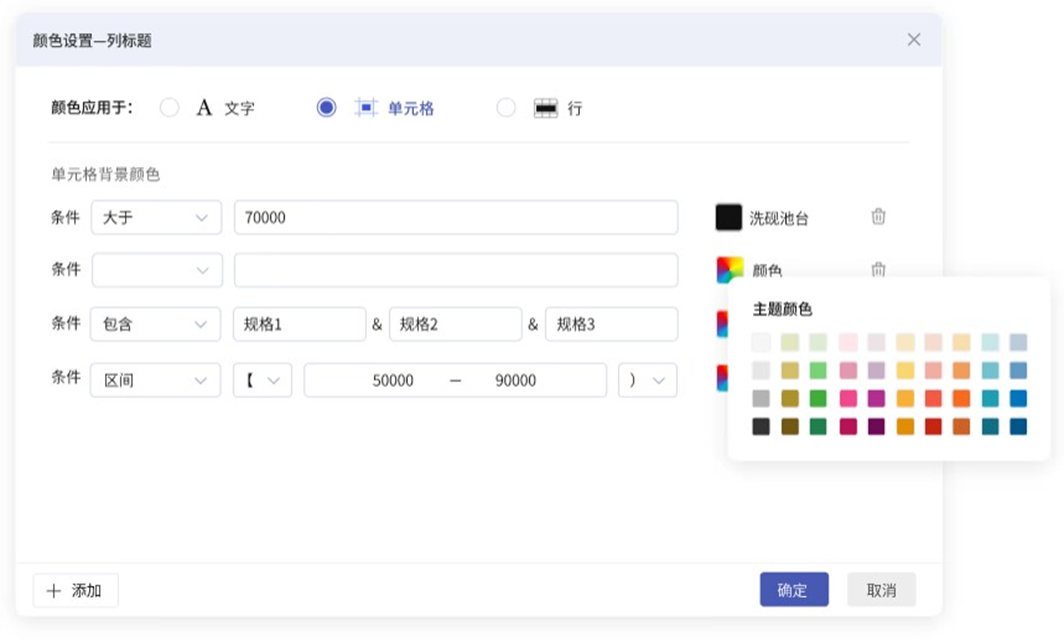Image resolution: width=1064 pixels, height=642 pixels.
Task: Click the "A" text icon beside 文字
Action: pos(203,106)
